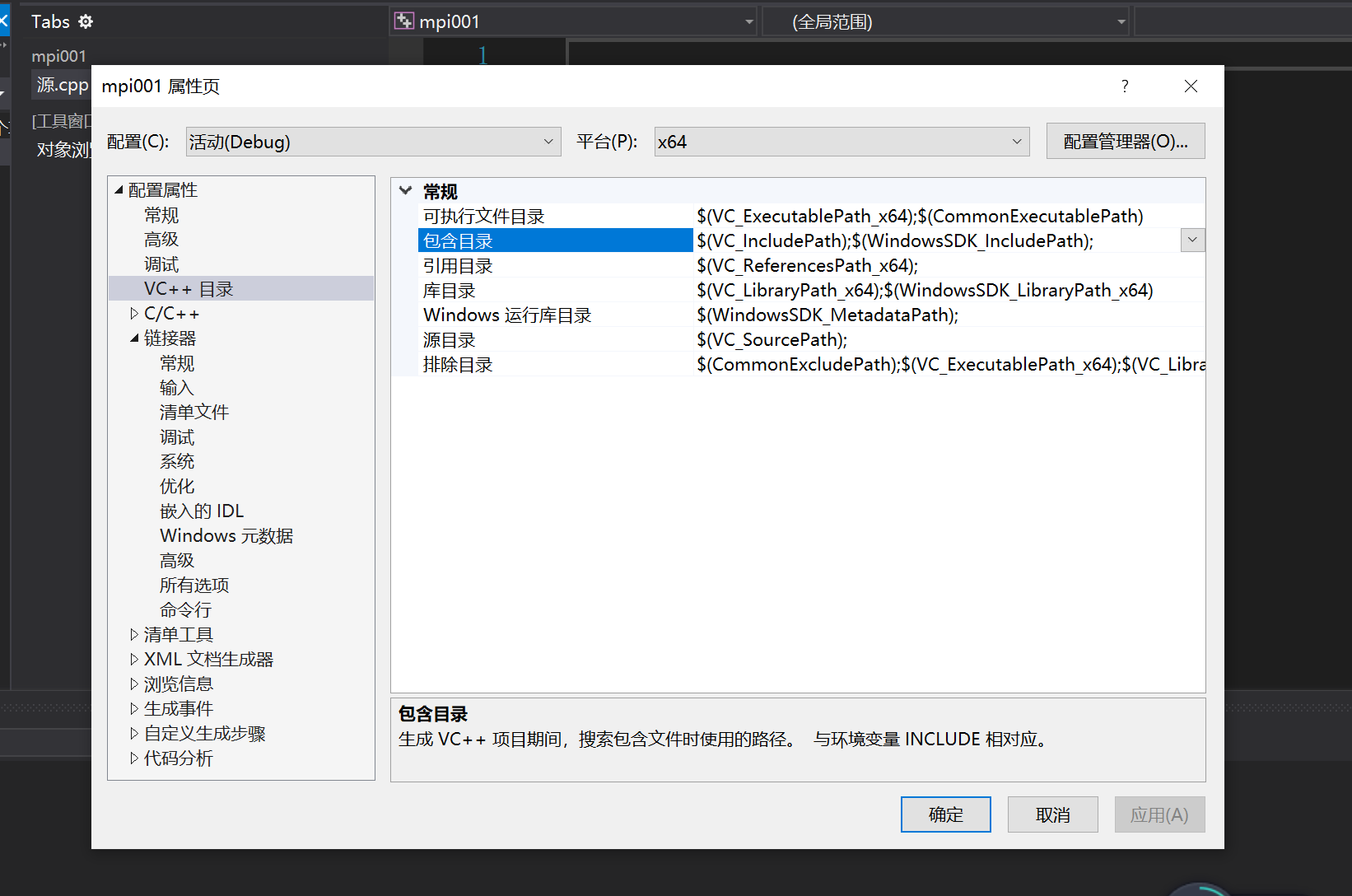Click the 配置管理器(O)... button
This screenshot has height=896, width=1352.
(x=1125, y=141)
